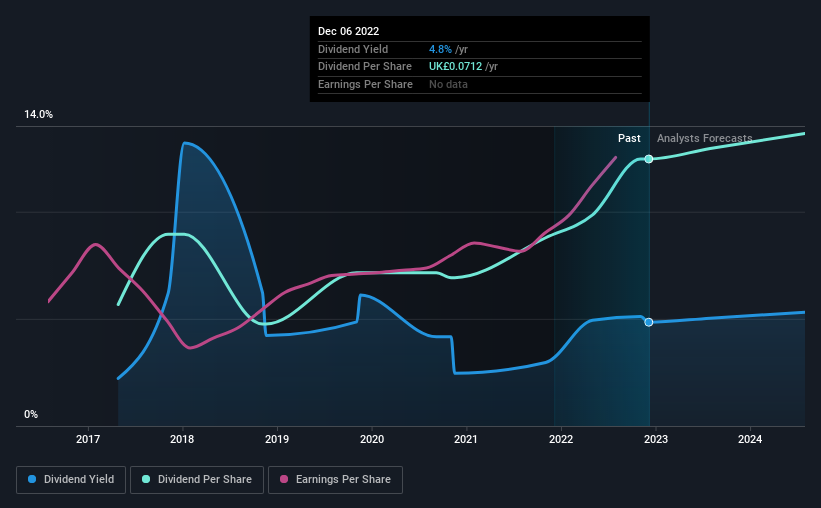Viewport: 821px width, 508px height.
Task: Select the Dividend Yield marker on the blue line
Action: click(649, 322)
